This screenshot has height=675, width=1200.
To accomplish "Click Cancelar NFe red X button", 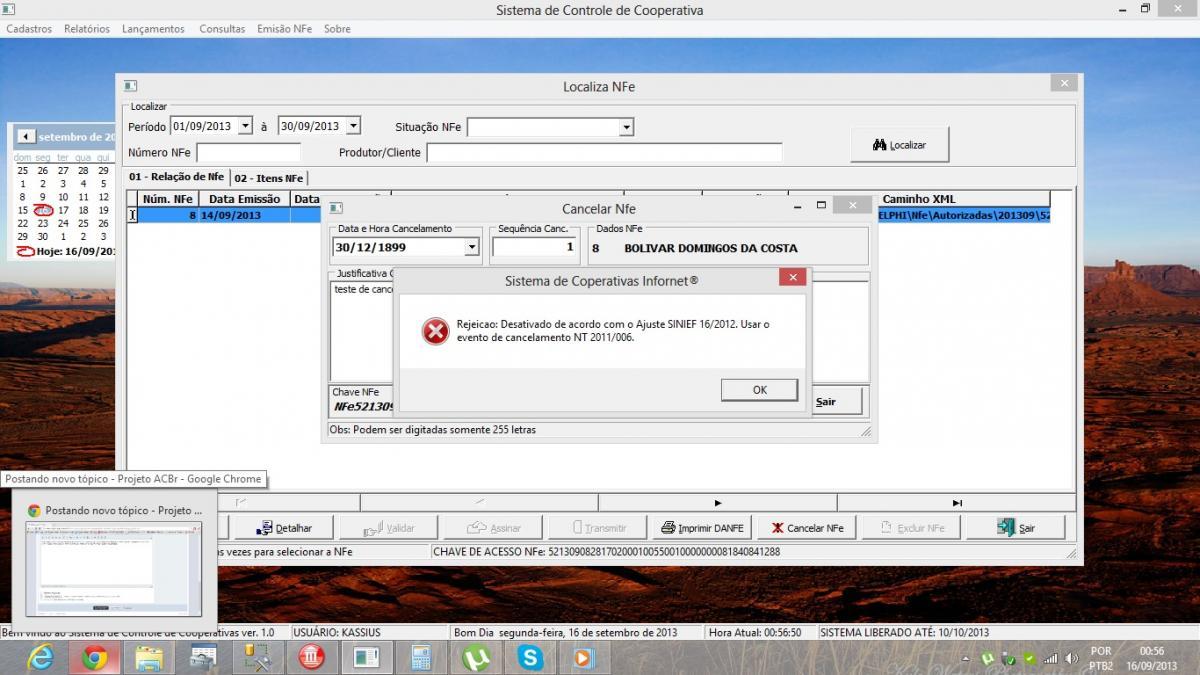I will [x=806, y=528].
